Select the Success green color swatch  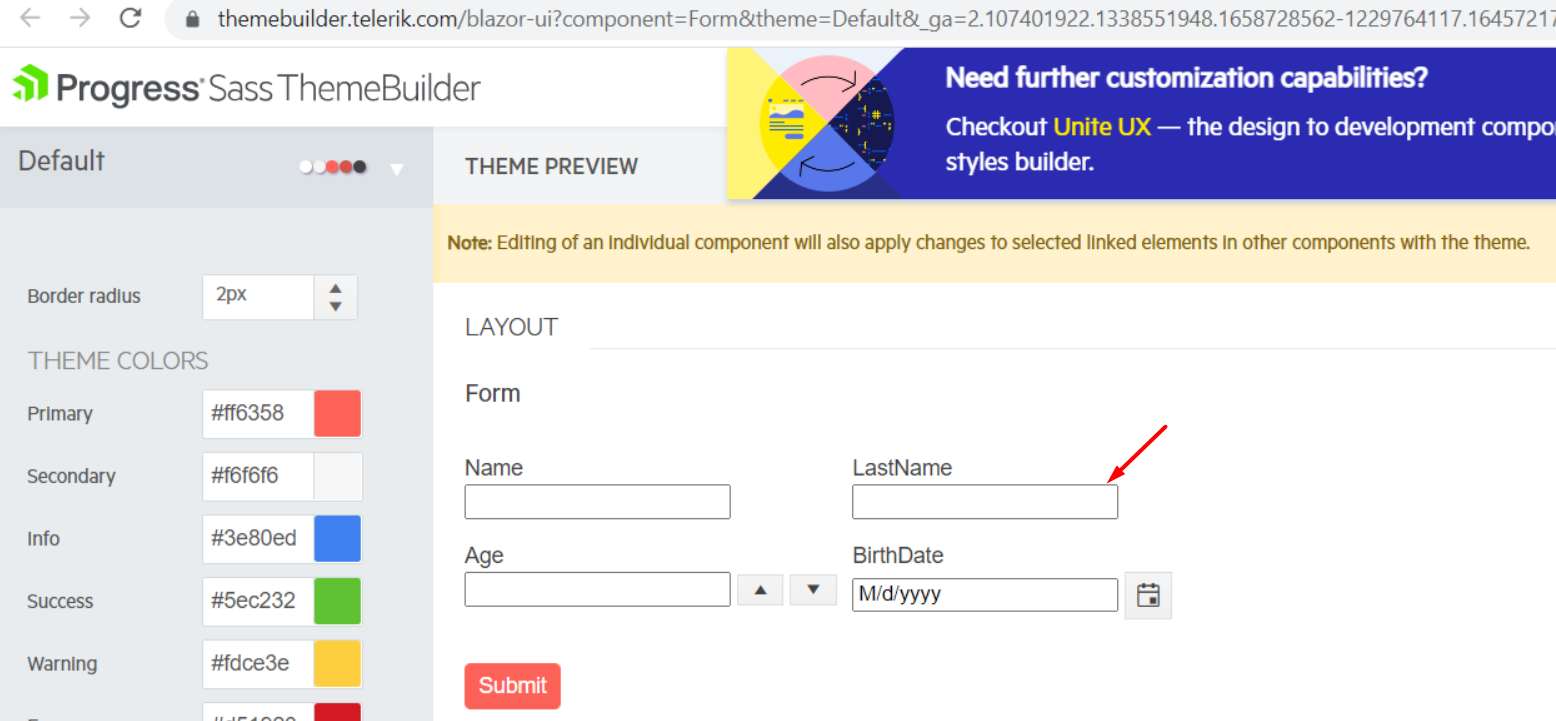coord(337,600)
